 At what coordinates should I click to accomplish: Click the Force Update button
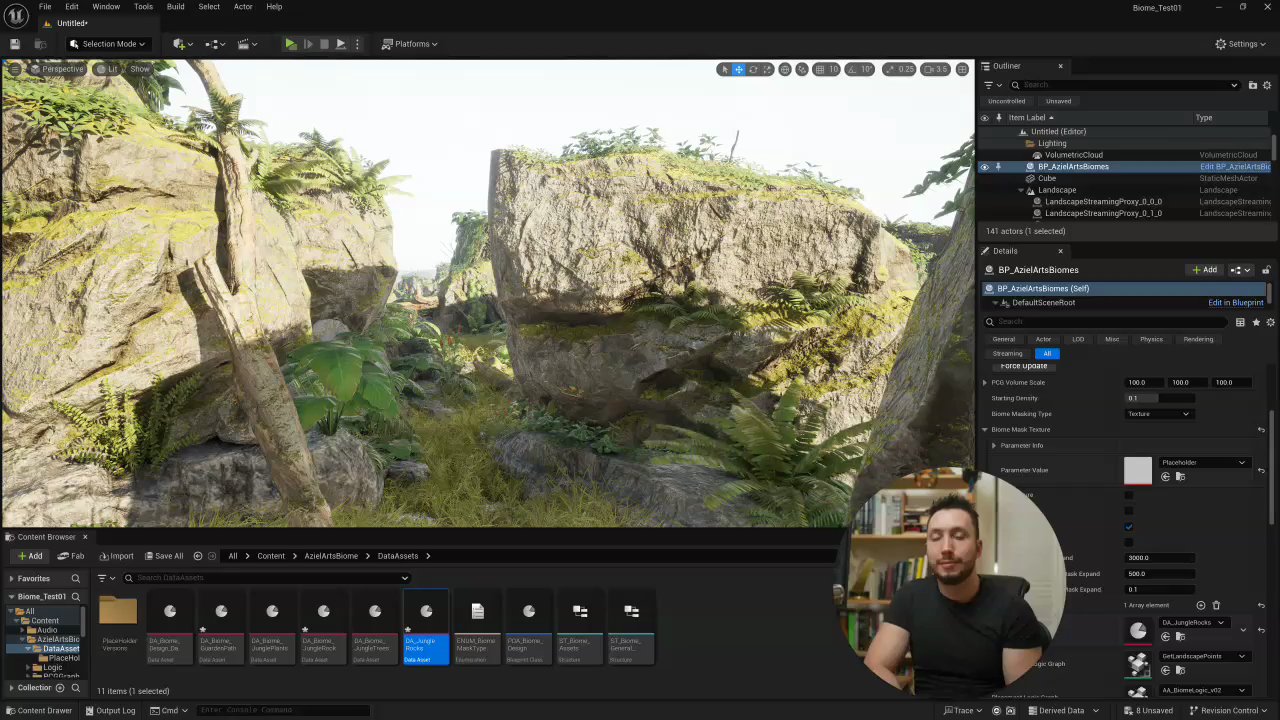pos(1023,366)
